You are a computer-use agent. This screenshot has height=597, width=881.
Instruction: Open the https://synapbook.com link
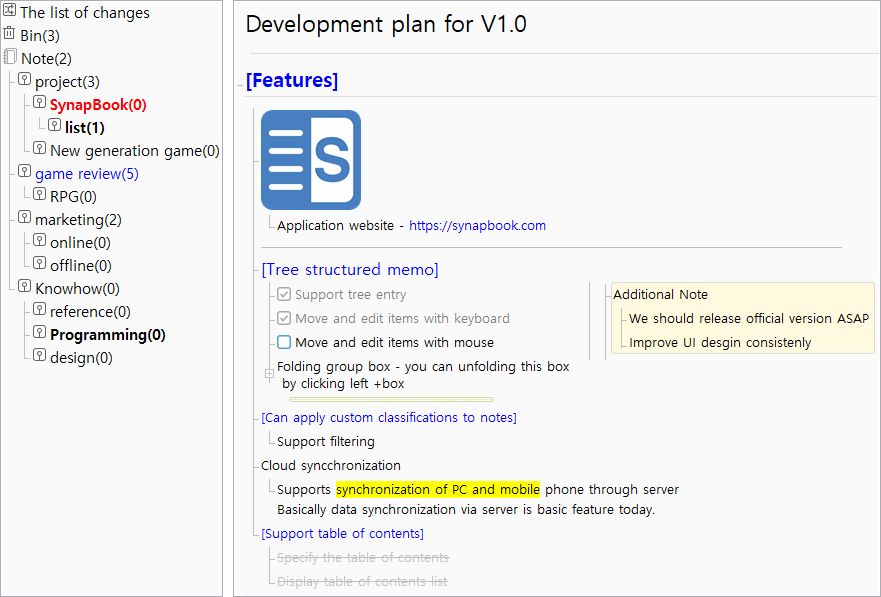coord(477,226)
